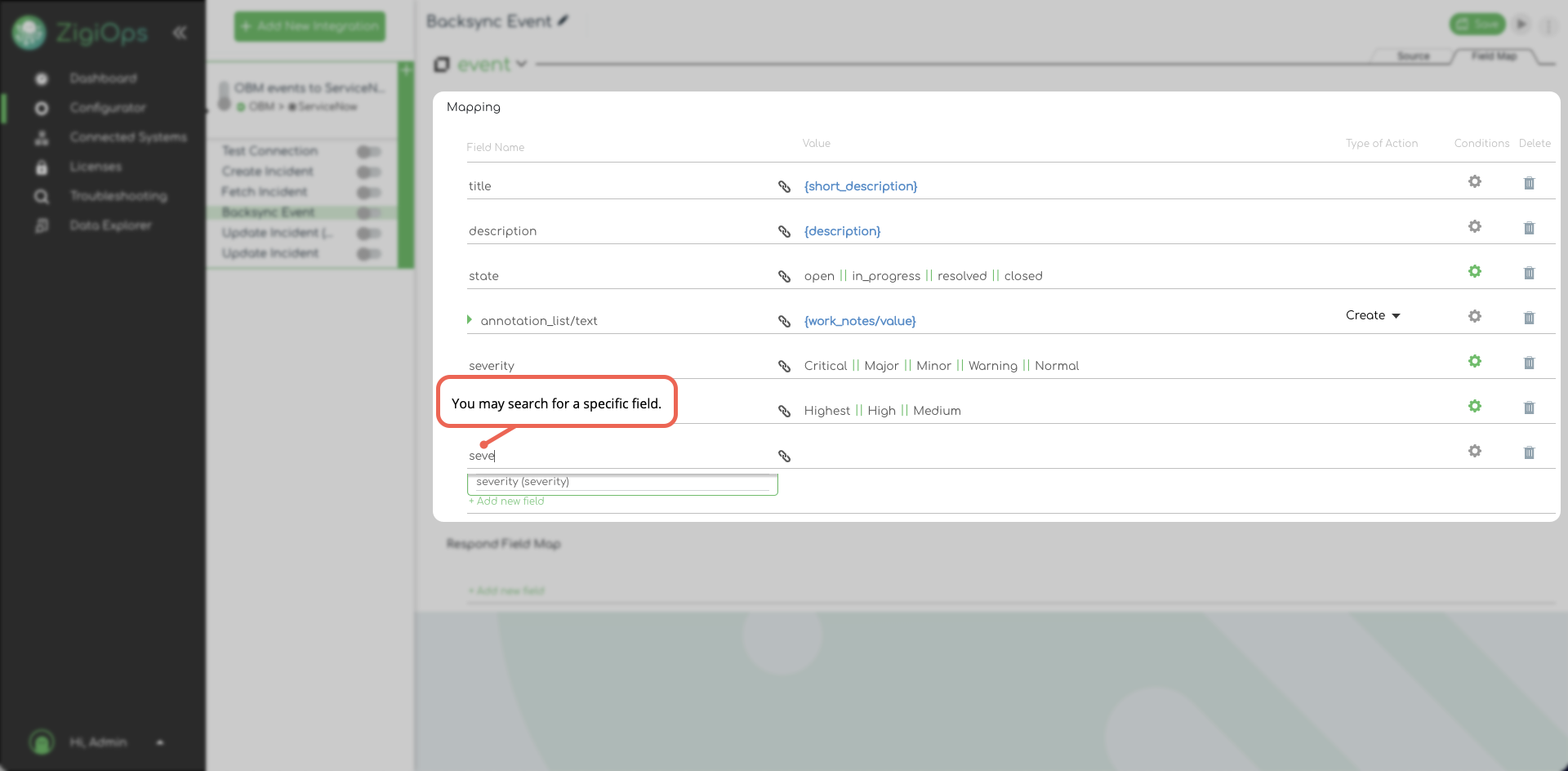Open the Create action type dropdown
1568x771 pixels.
click(x=1373, y=315)
